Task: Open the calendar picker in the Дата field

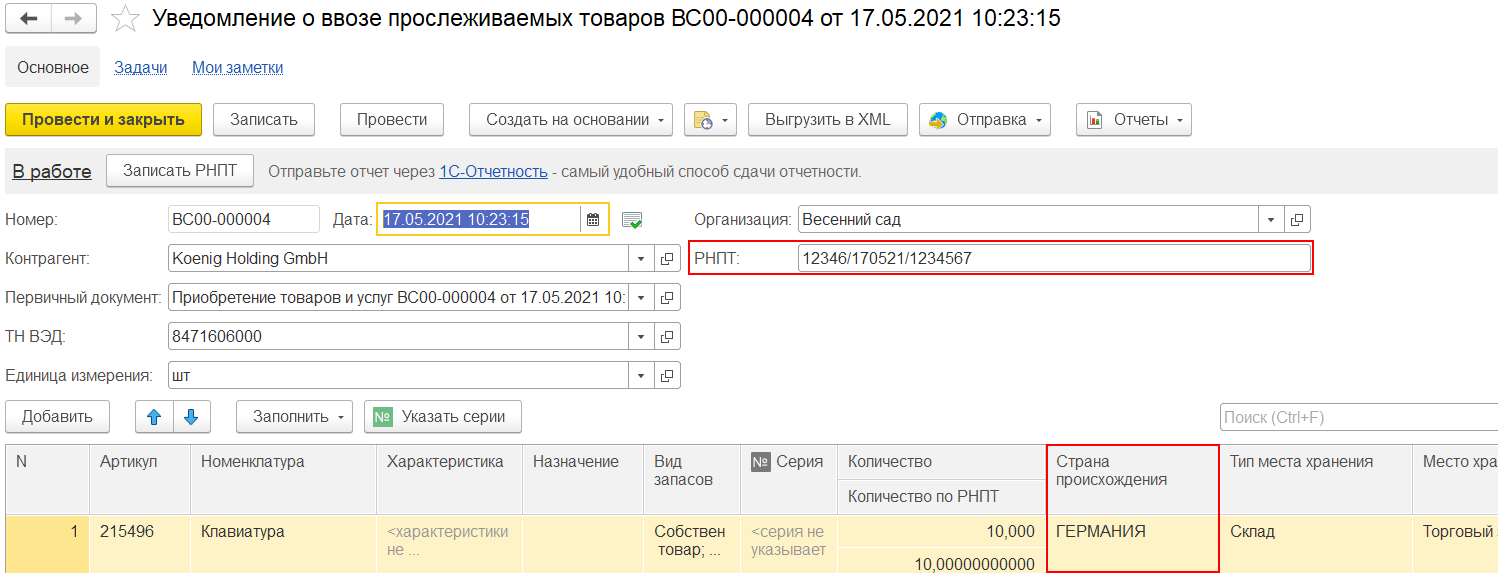Action: [x=593, y=220]
